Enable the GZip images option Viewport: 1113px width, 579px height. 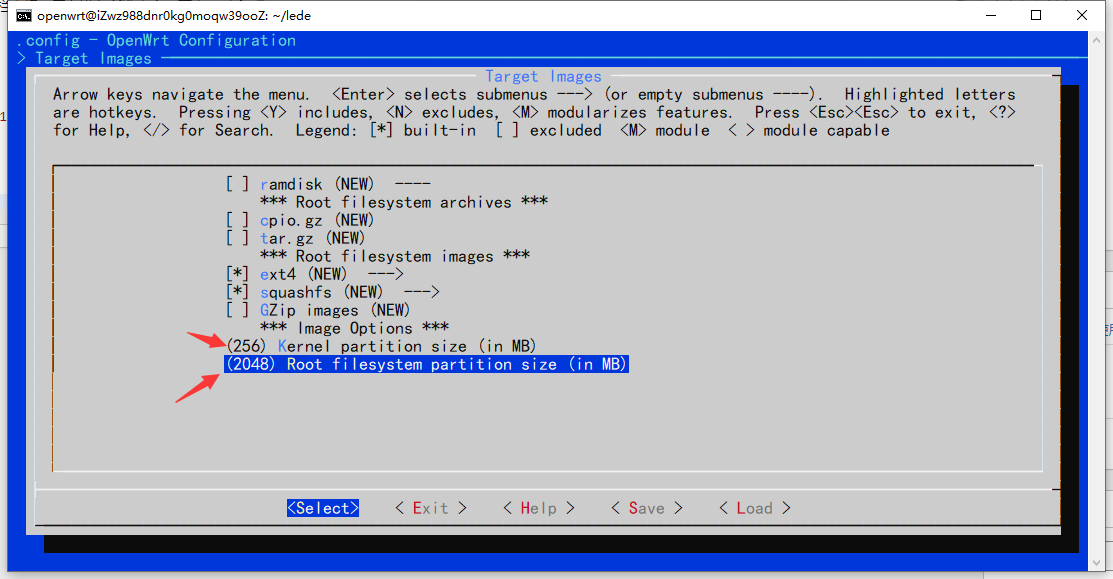pos(238,310)
